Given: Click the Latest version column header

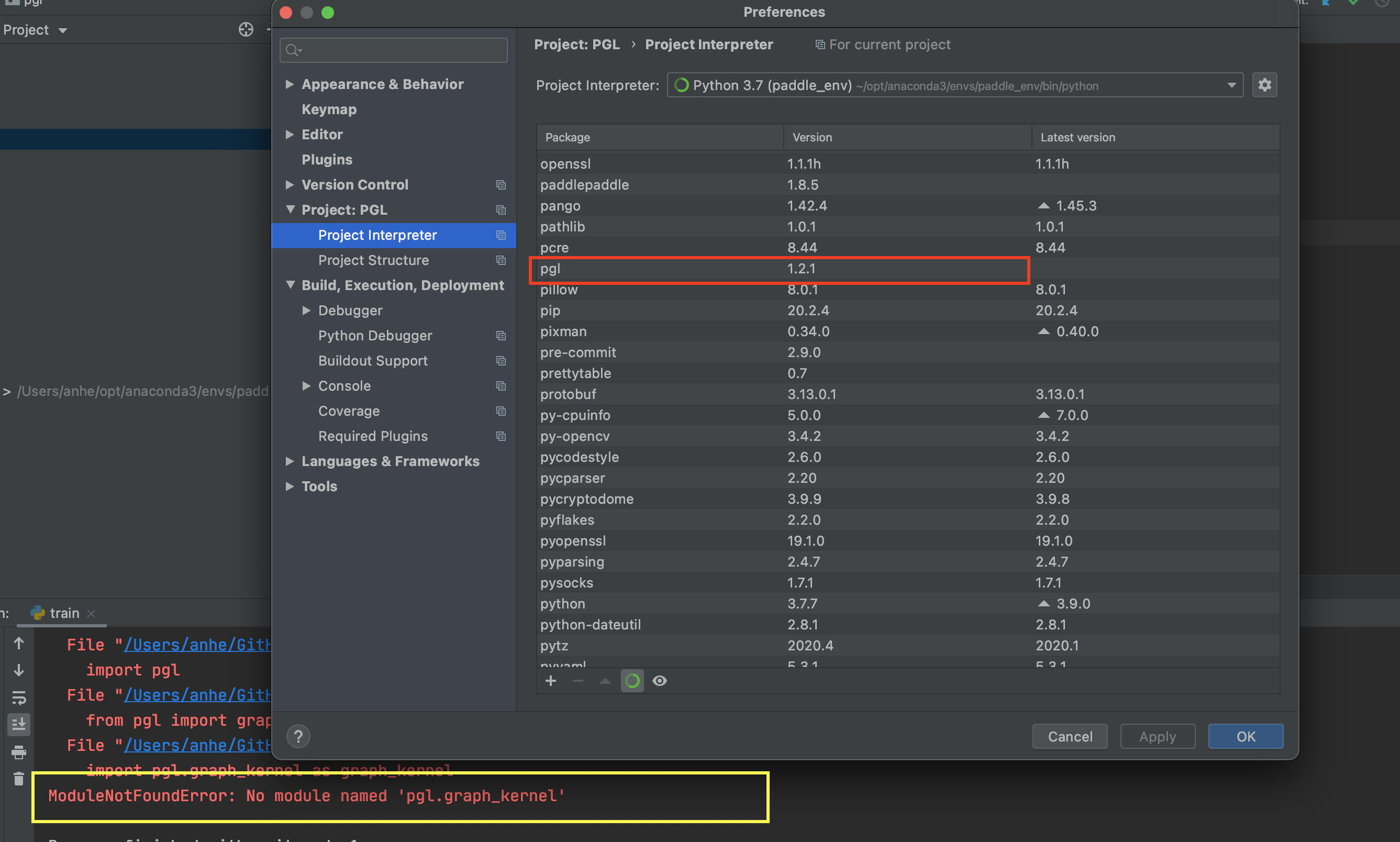Looking at the screenshot, I should [x=1155, y=137].
